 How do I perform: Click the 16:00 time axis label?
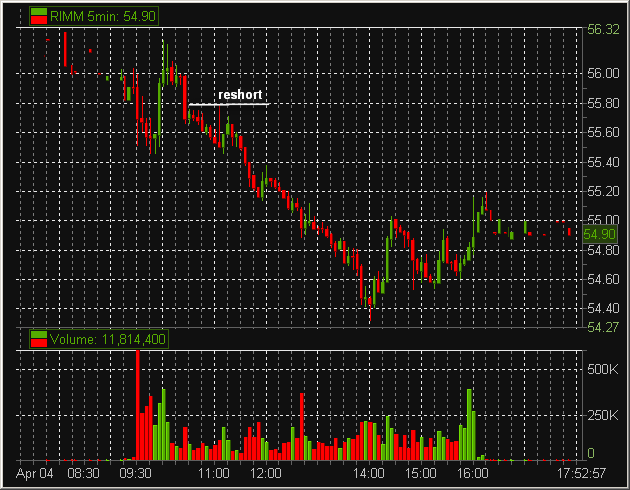click(472, 473)
